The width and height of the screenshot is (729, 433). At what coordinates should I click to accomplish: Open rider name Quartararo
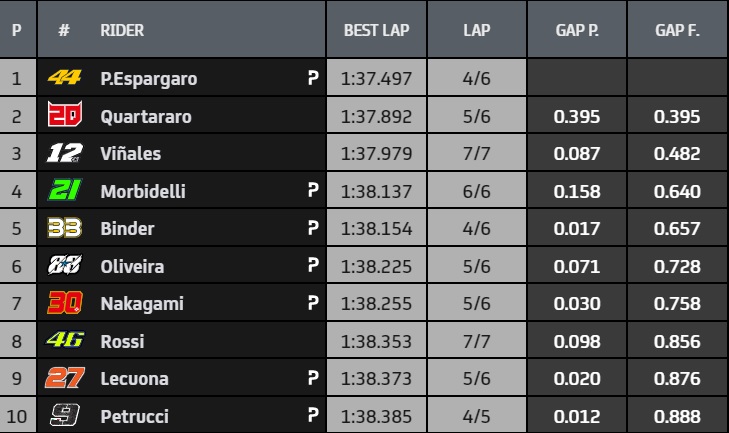click(146, 117)
